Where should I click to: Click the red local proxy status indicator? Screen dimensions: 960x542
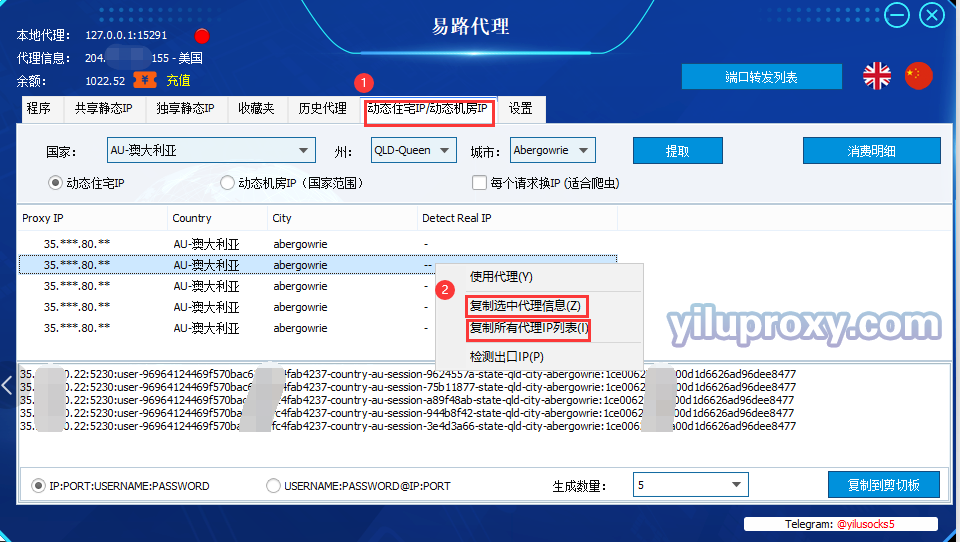click(202, 36)
